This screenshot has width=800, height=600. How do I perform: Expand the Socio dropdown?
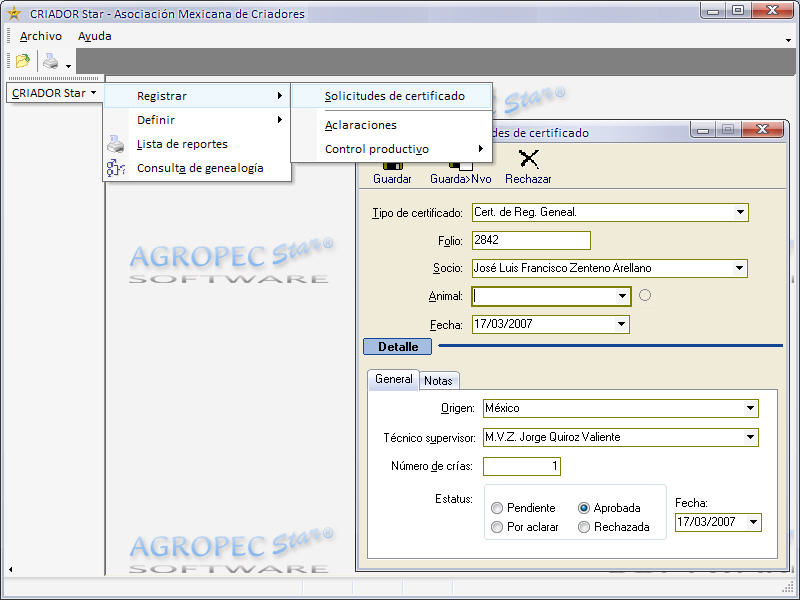(x=739, y=268)
